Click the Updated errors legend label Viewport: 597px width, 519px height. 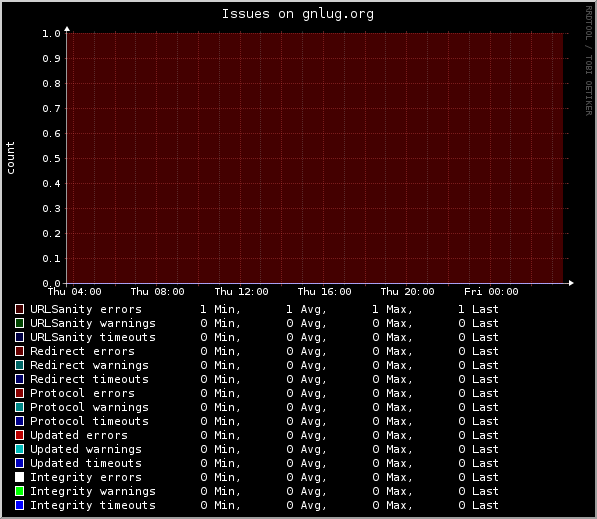point(79,435)
